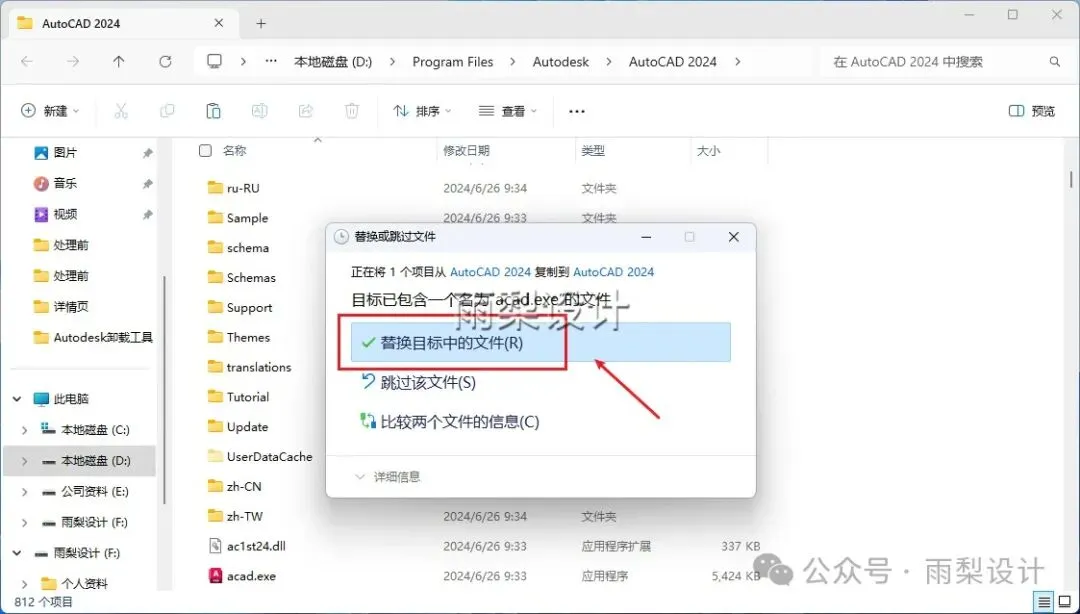Expand 本地磁盘 (D:) in the sidebar
This screenshot has height=614, width=1080.
point(25,461)
